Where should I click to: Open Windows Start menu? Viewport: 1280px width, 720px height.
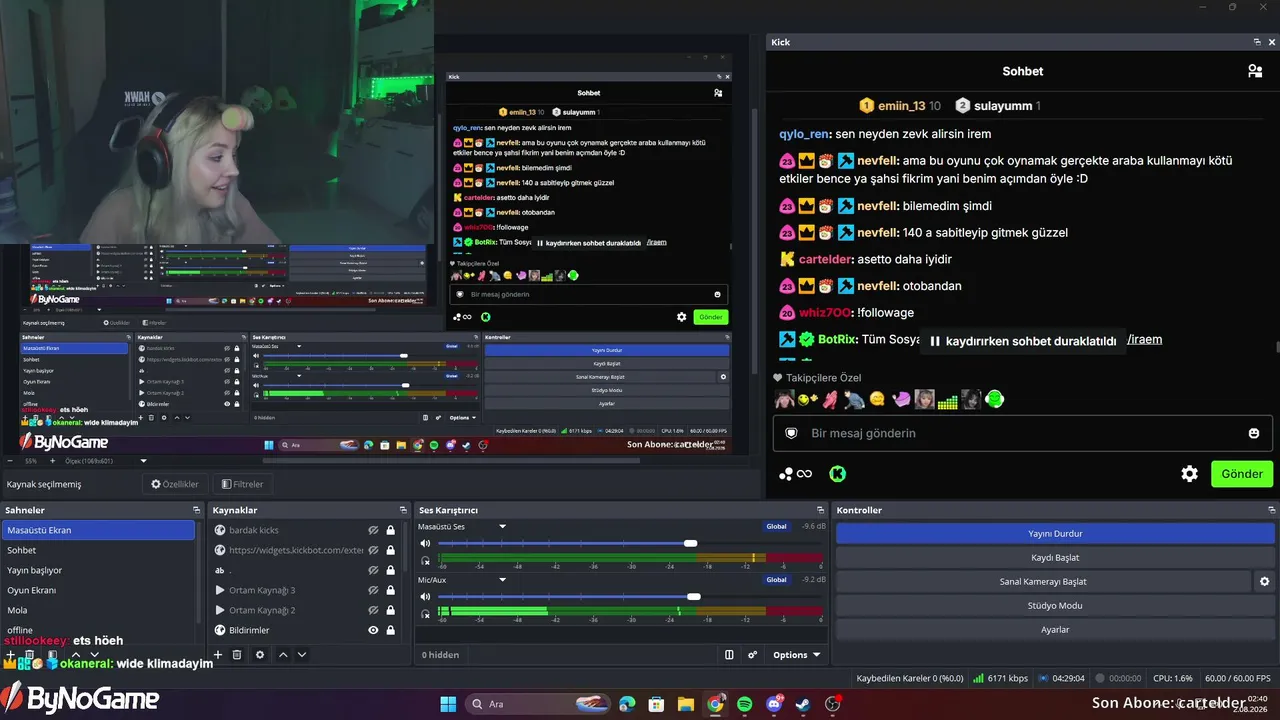click(x=448, y=704)
